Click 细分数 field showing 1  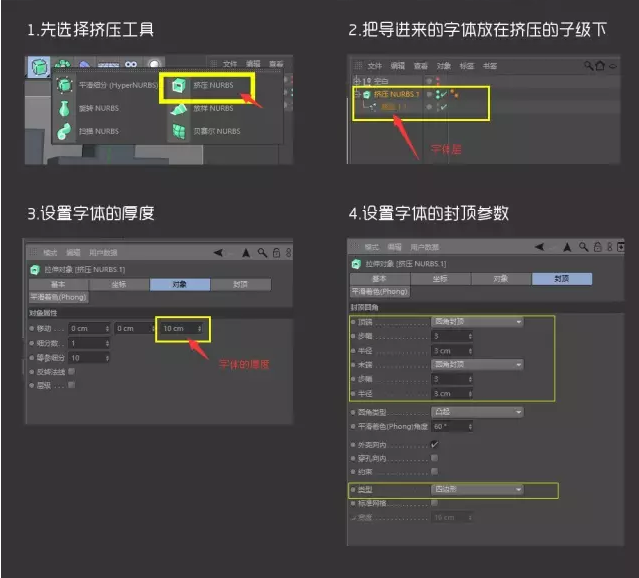[x=89, y=343]
